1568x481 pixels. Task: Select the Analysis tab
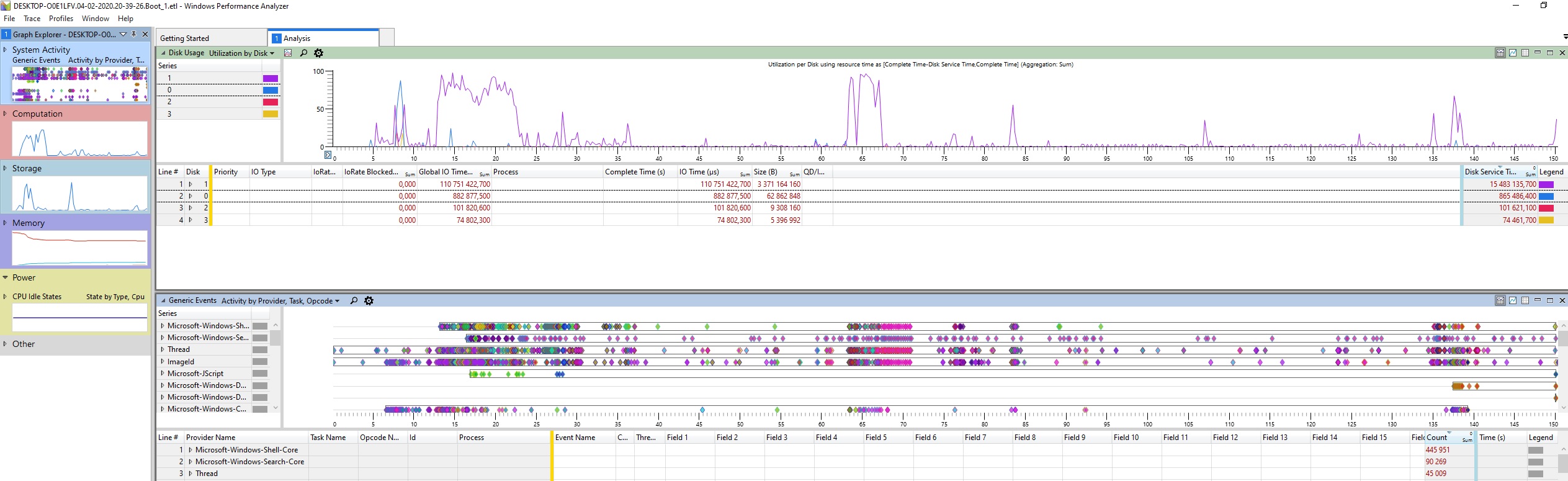click(323, 38)
